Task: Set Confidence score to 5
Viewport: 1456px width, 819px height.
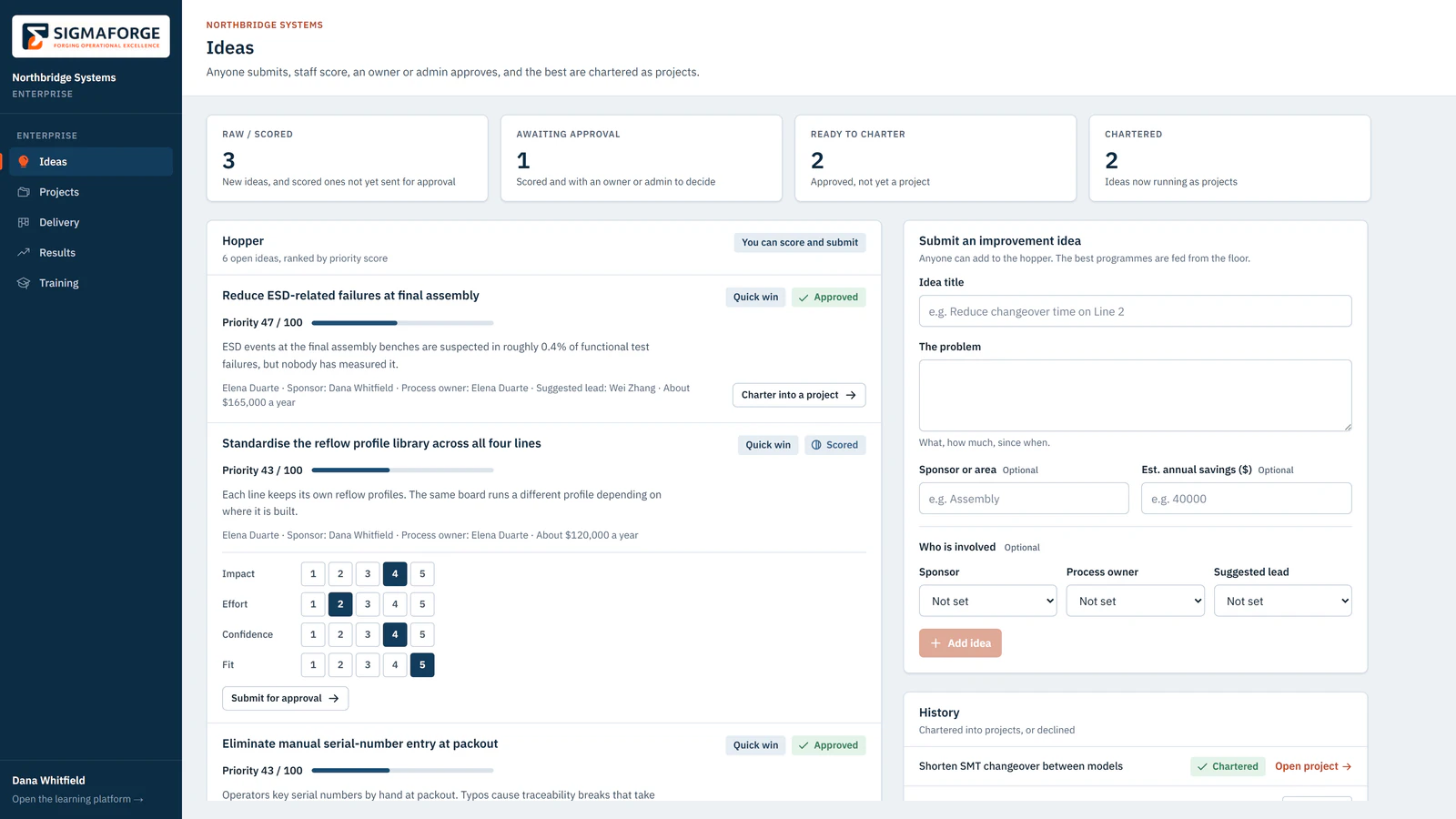Action: (422, 635)
